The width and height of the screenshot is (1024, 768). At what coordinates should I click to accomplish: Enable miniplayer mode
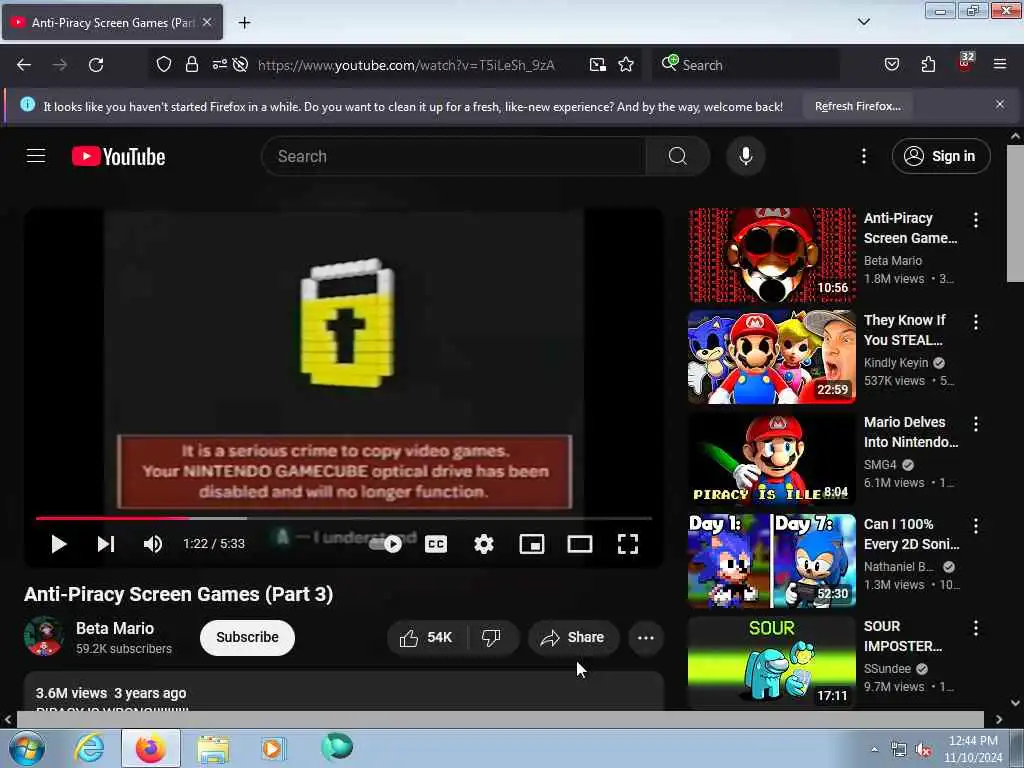[532, 544]
